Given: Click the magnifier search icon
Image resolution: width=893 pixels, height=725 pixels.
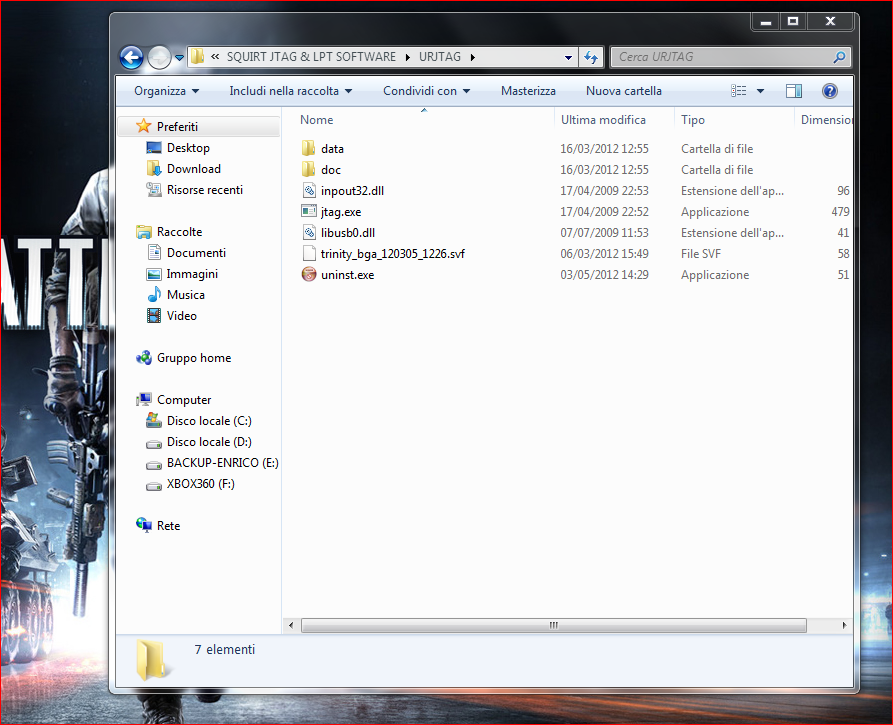Looking at the screenshot, I should pos(839,57).
